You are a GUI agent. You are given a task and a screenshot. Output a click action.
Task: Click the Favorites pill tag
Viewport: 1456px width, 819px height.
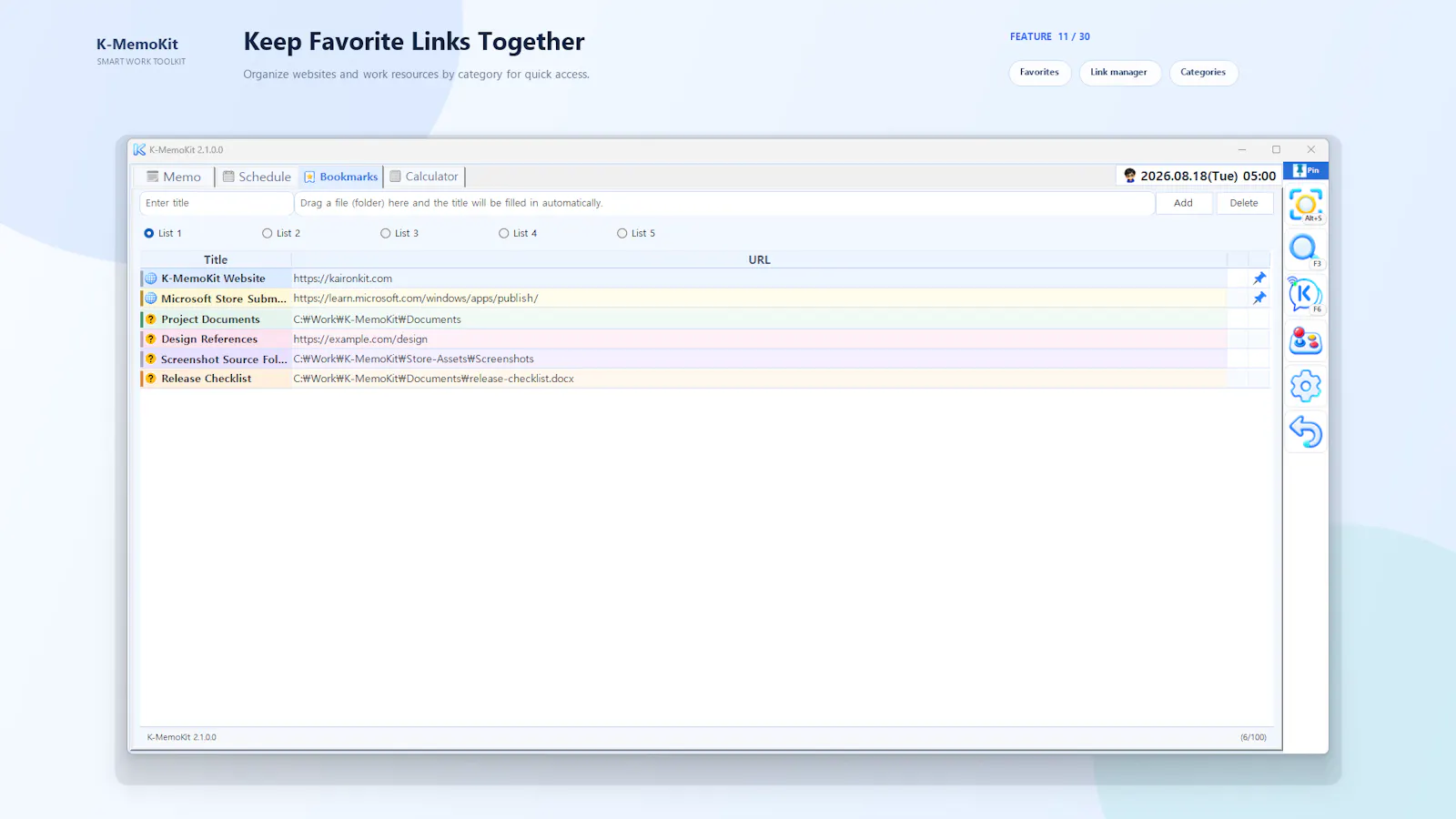(1039, 72)
